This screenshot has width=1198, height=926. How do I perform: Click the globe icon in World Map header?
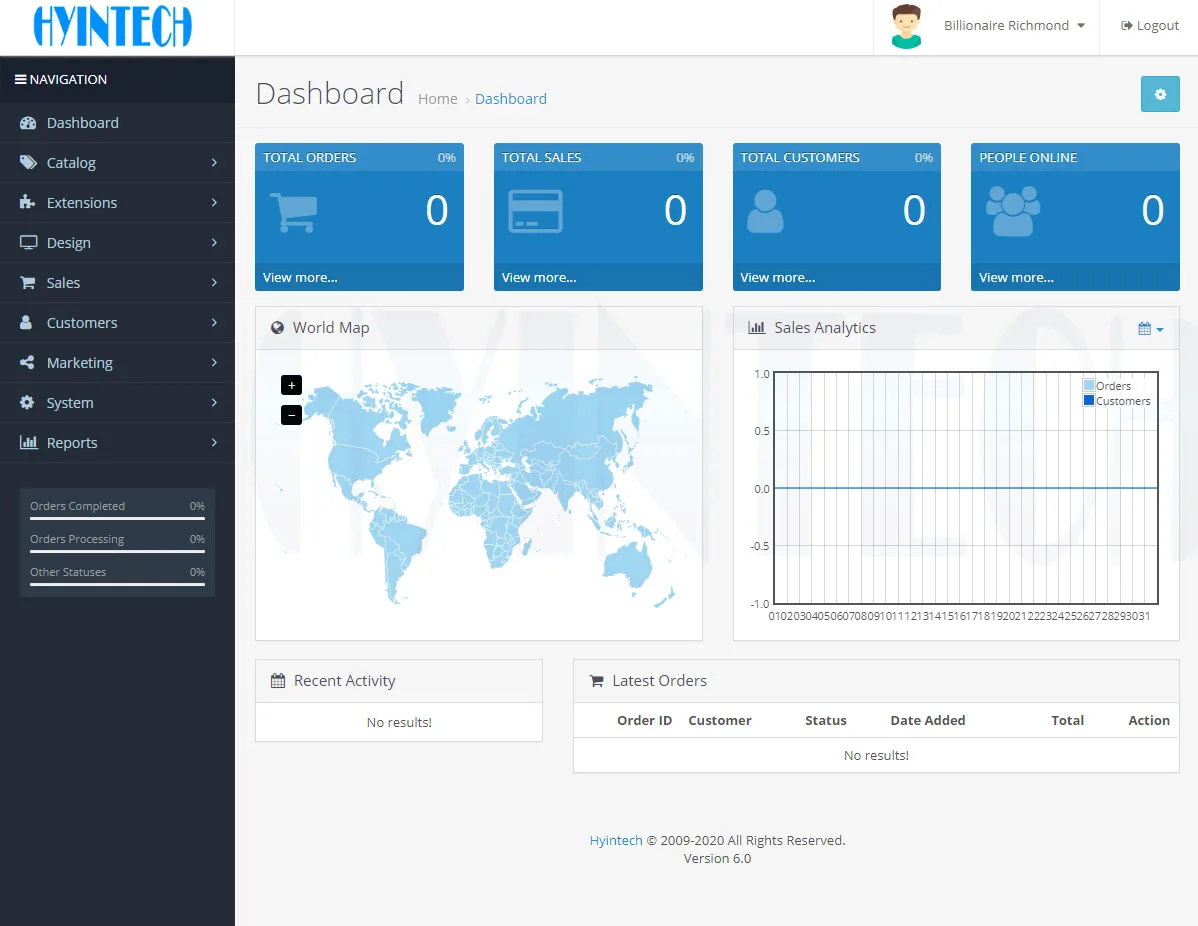pos(277,327)
